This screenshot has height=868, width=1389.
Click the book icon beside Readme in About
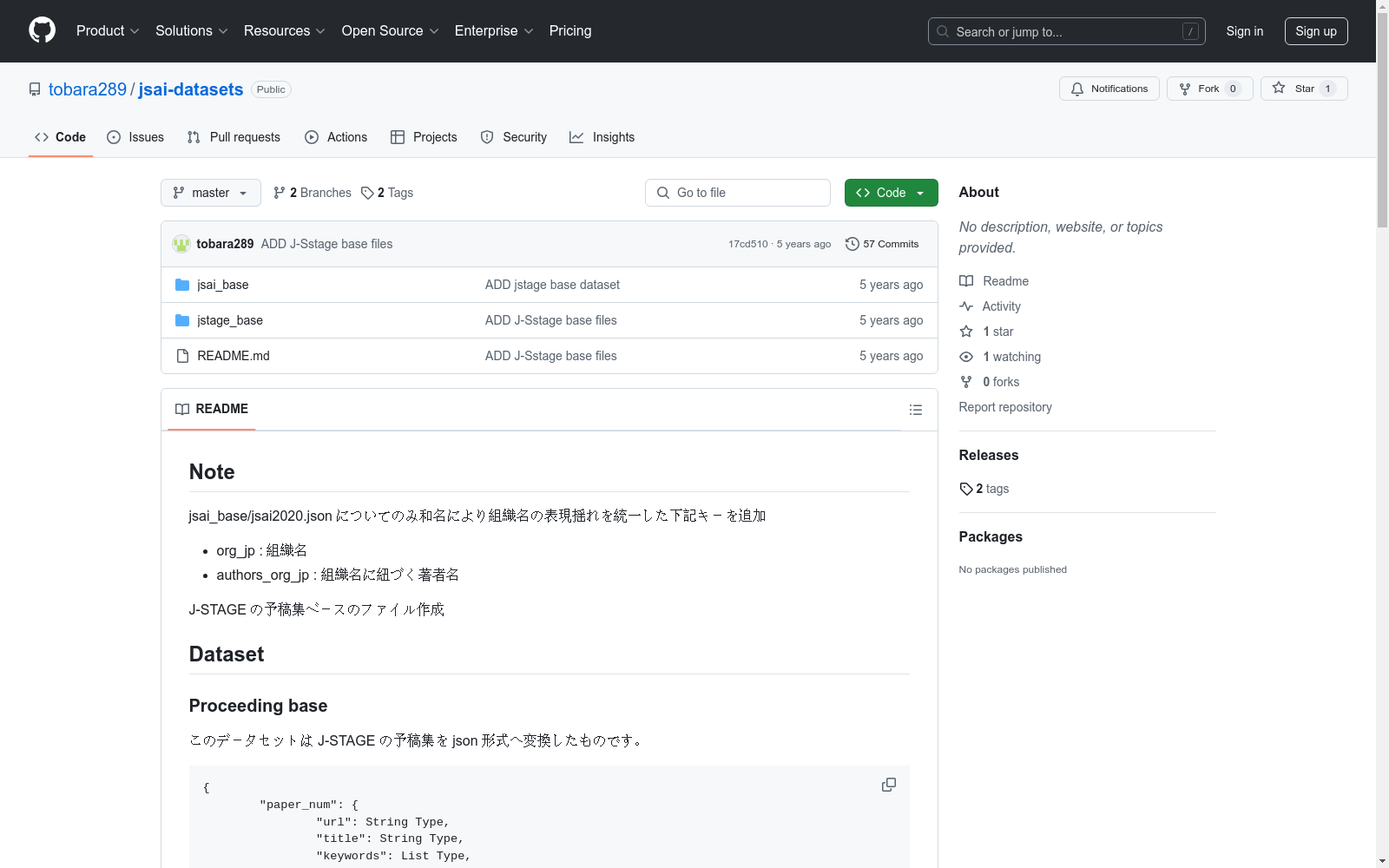966,281
